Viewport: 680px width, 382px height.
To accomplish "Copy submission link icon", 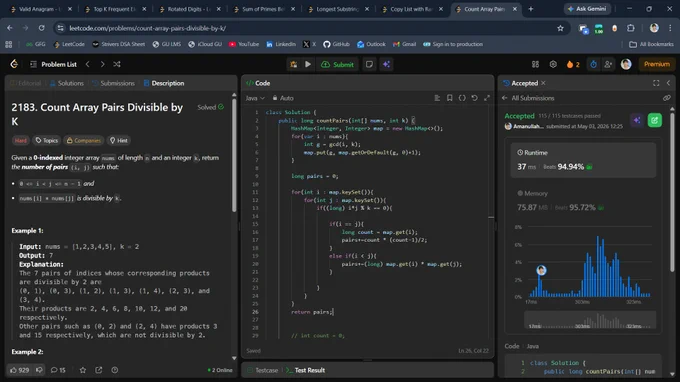I will tap(667, 98).
